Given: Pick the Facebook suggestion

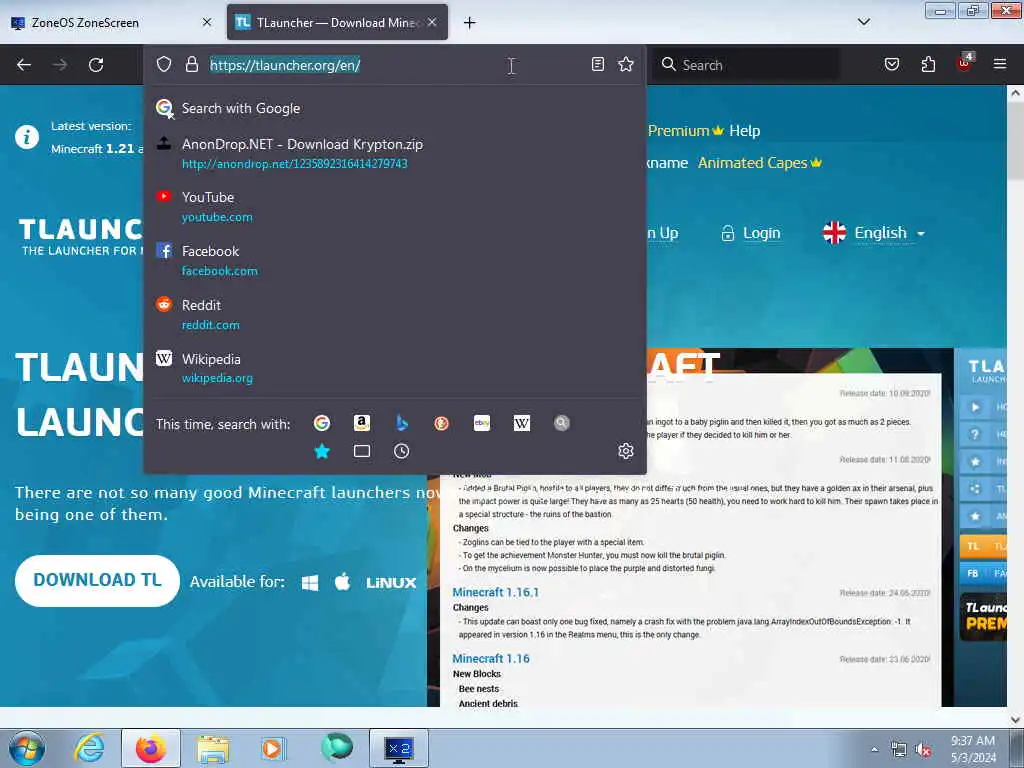Looking at the screenshot, I should click(x=395, y=261).
